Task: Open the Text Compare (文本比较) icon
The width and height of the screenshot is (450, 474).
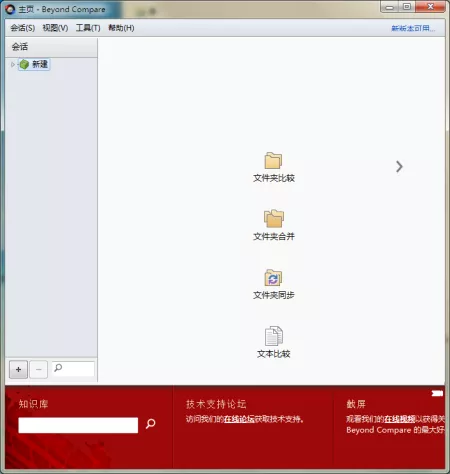Action: click(273, 336)
